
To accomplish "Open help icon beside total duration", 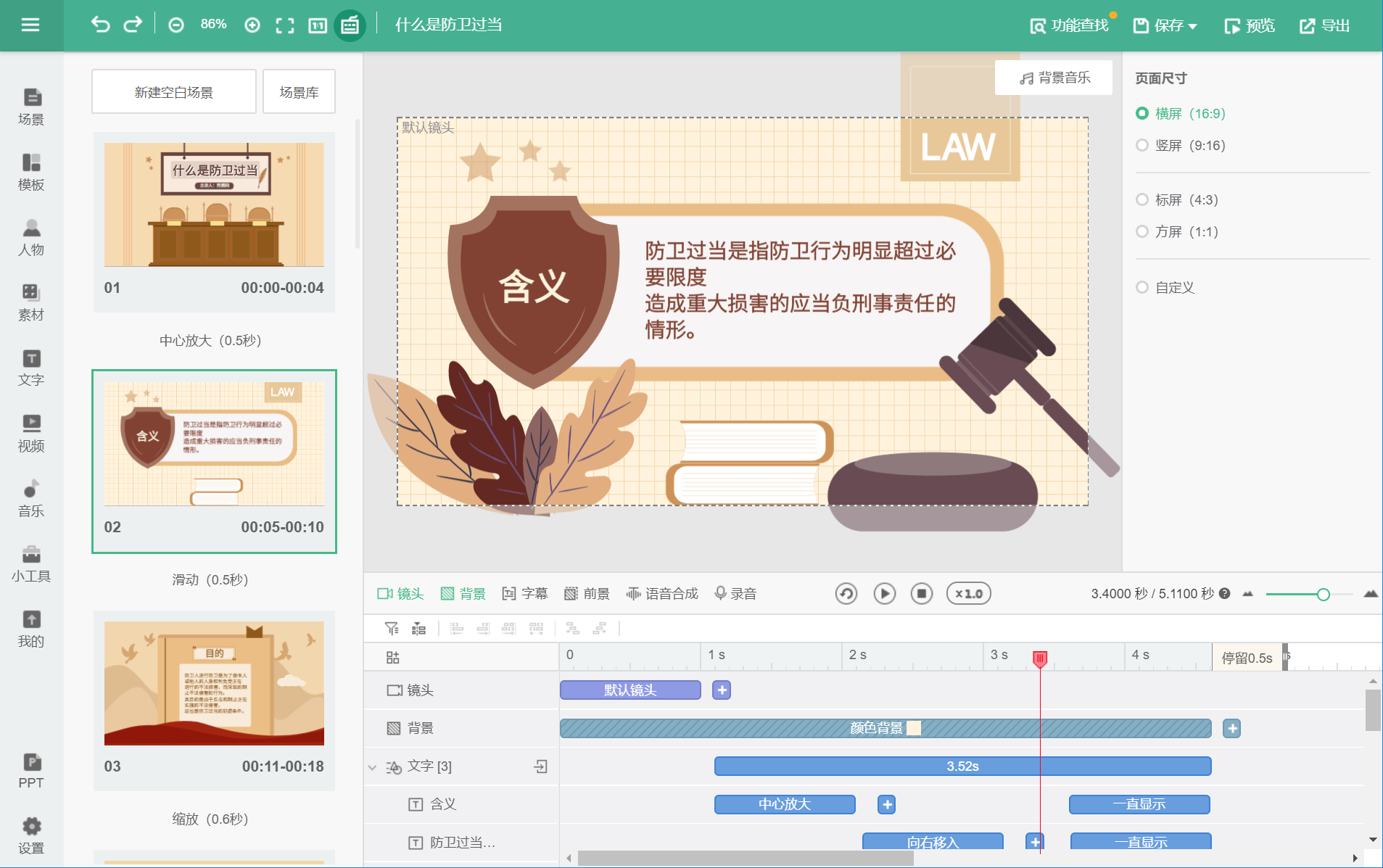I will pos(1225,593).
